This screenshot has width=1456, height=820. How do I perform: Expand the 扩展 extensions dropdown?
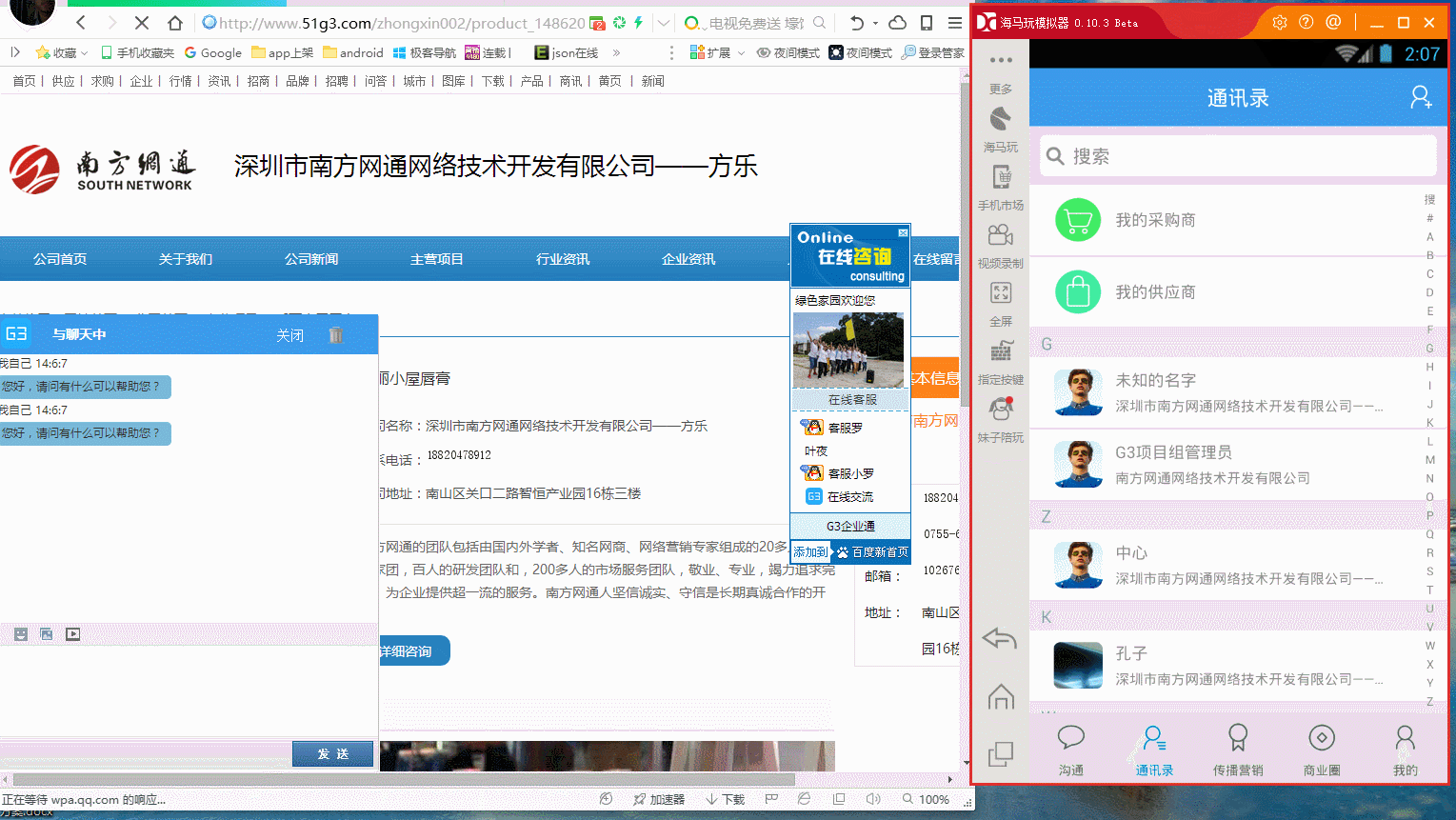pos(741,53)
